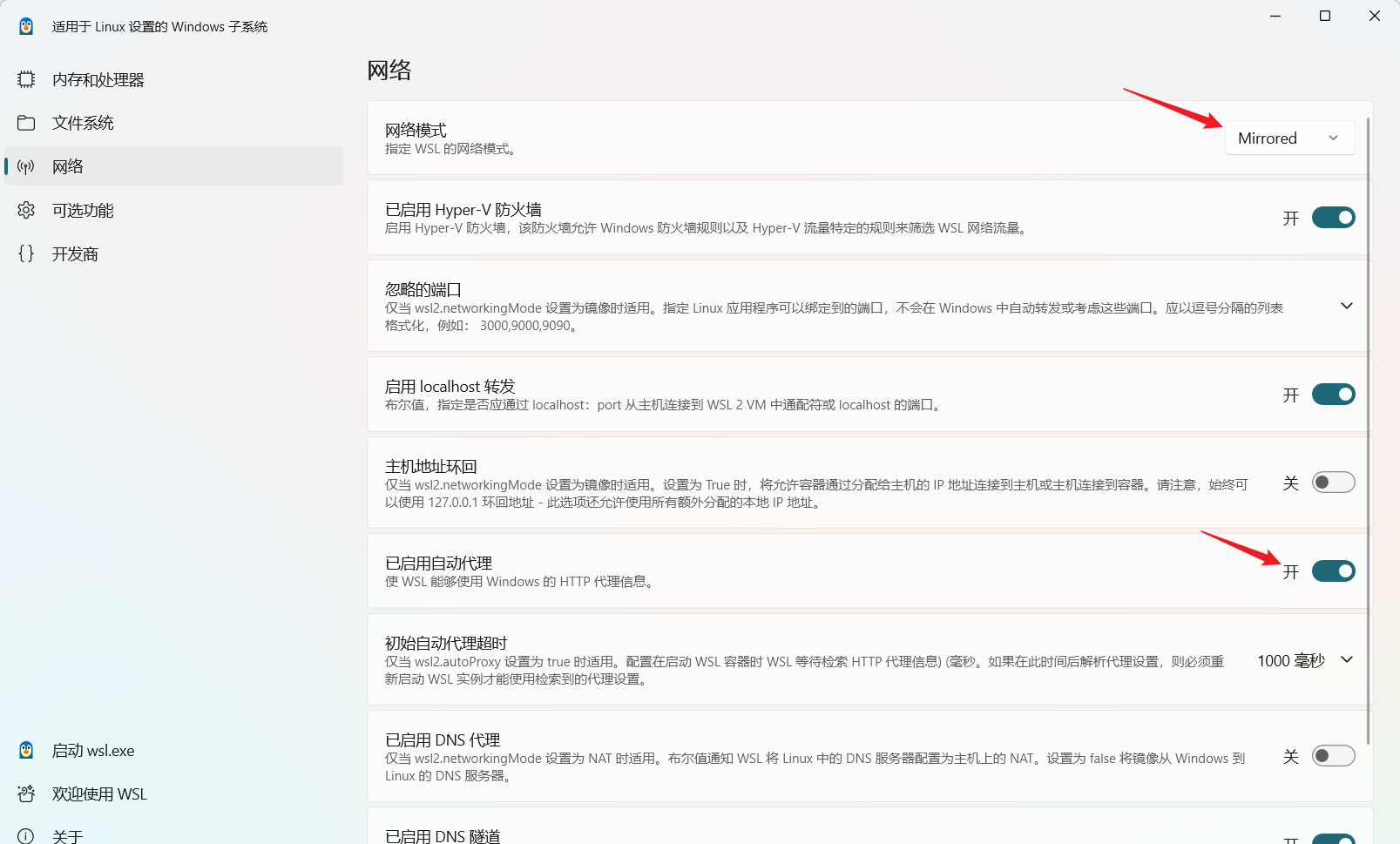Maximize the WSL settings window
The width and height of the screenshot is (1400, 844).
coord(1325,16)
